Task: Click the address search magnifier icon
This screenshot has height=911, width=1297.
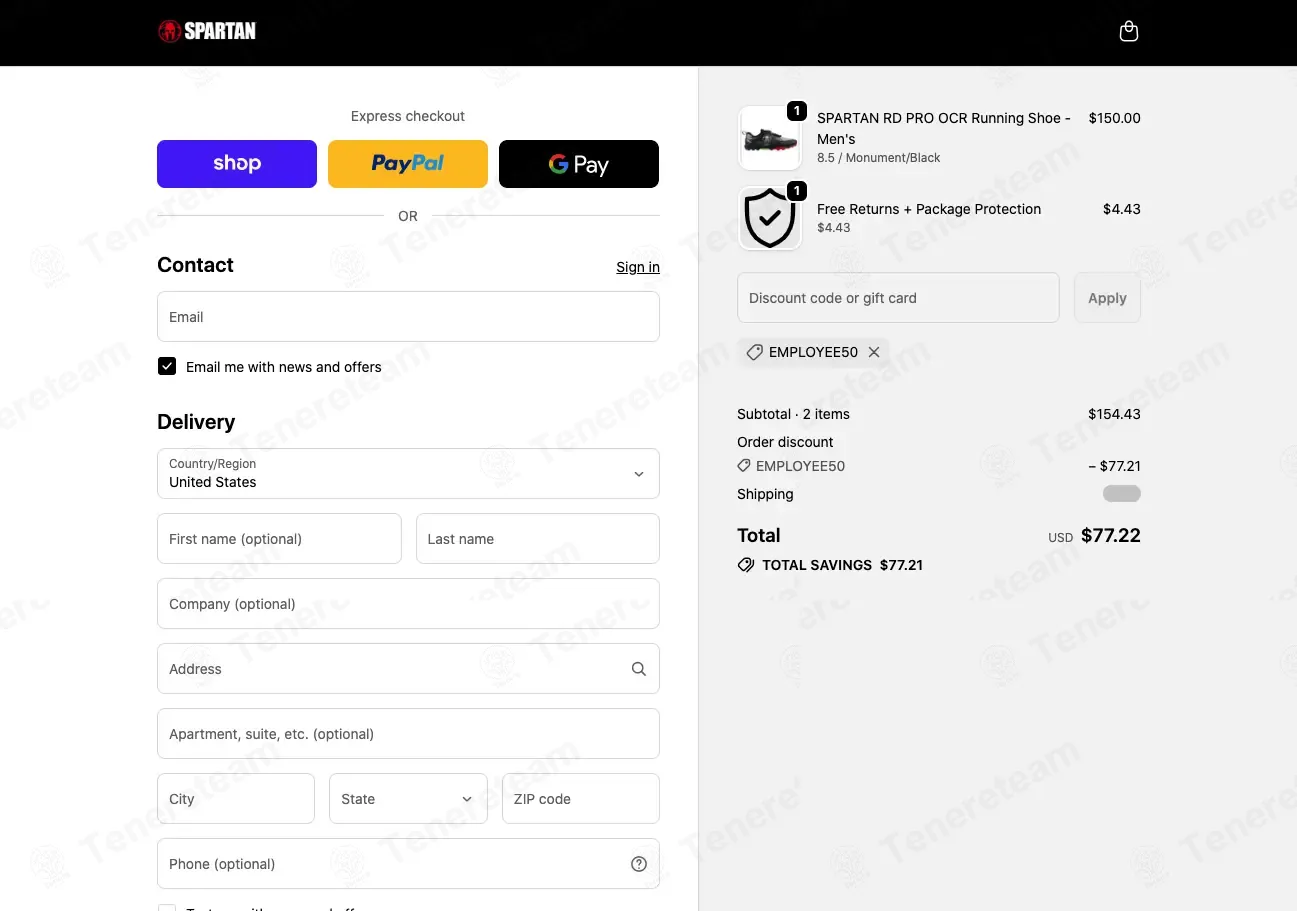Action: click(639, 669)
